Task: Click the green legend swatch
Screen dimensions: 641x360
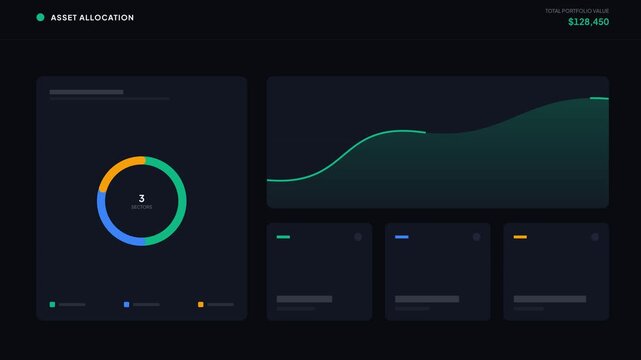Action: pyautogui.click(x=52, y=304)
